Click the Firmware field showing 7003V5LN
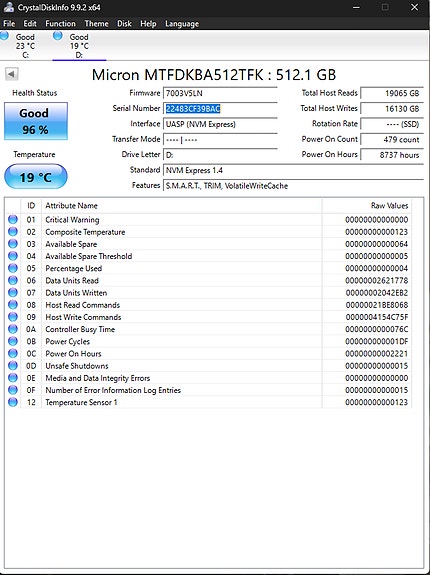The width and height of the screenshot is (430, 575). point(220,93)
